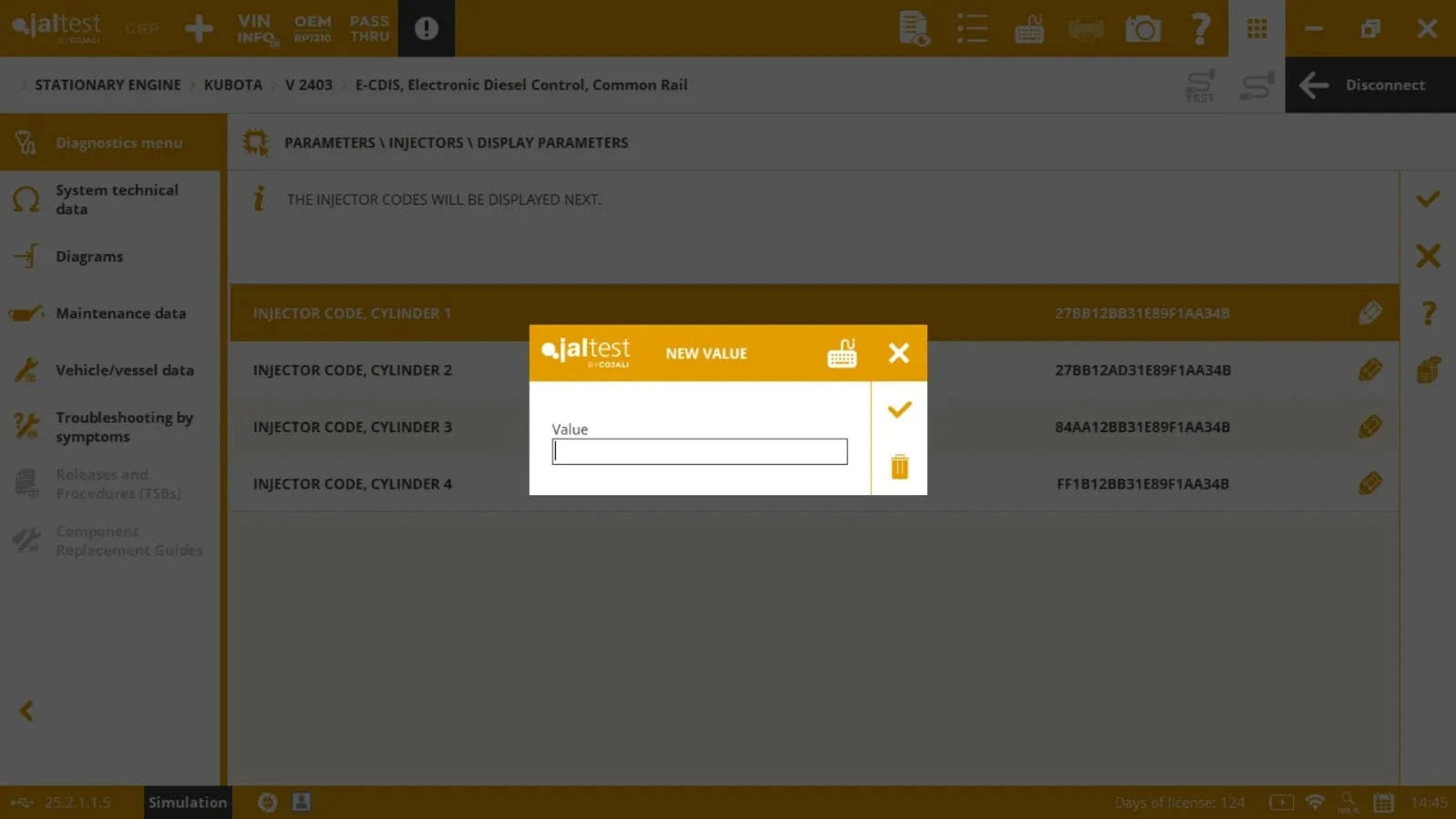1456x819 pixels.
Task: Click the print icon in the toolbar
Action: tap(1086, 28)
